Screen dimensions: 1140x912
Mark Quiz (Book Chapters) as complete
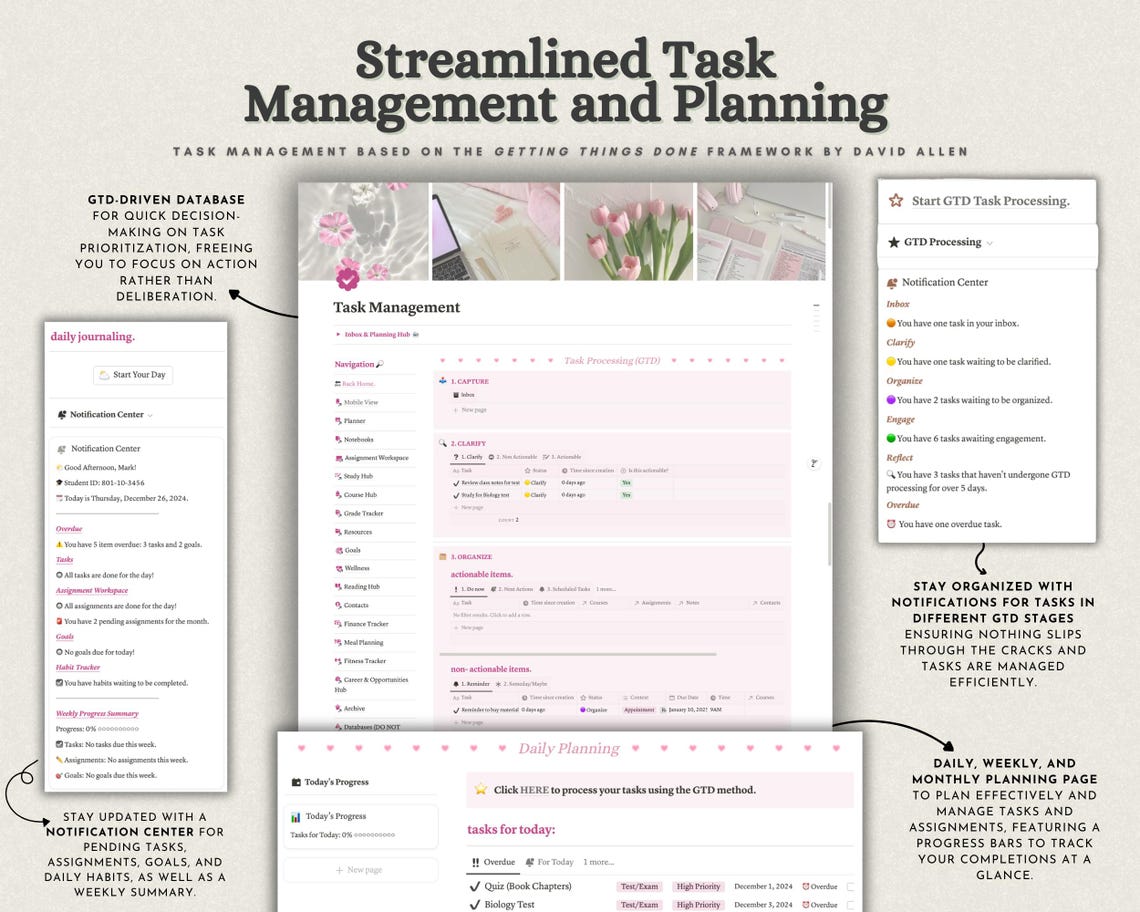[x=474, y=886]
